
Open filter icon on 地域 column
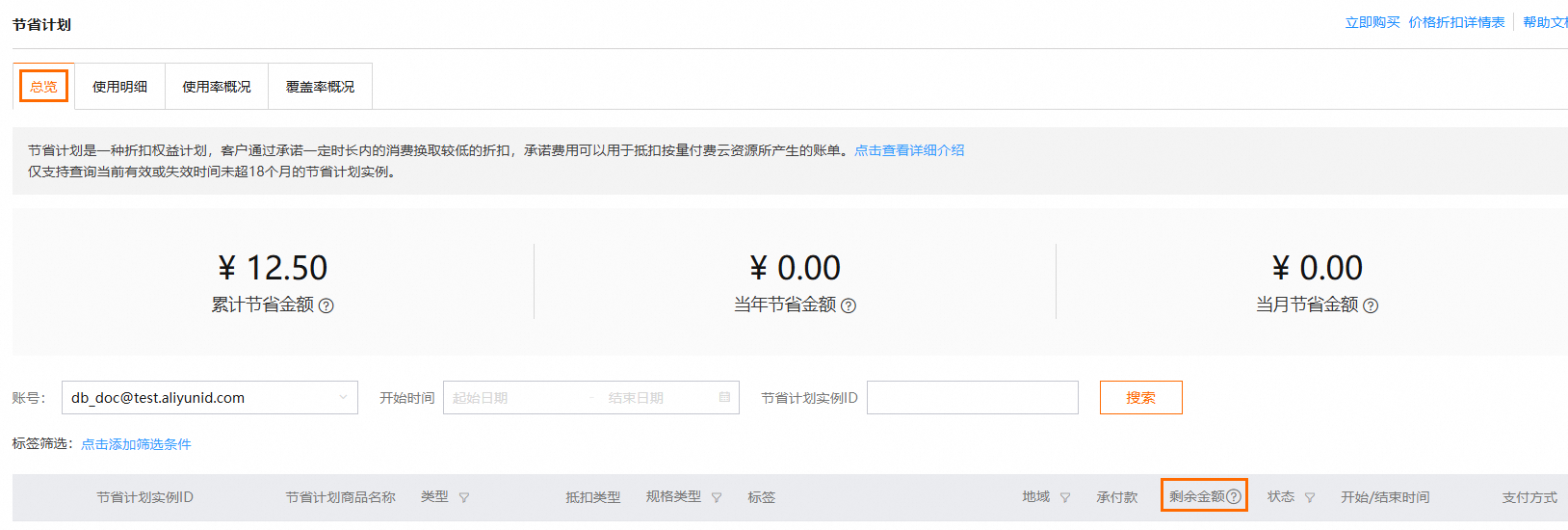[x=1065, y=498]
